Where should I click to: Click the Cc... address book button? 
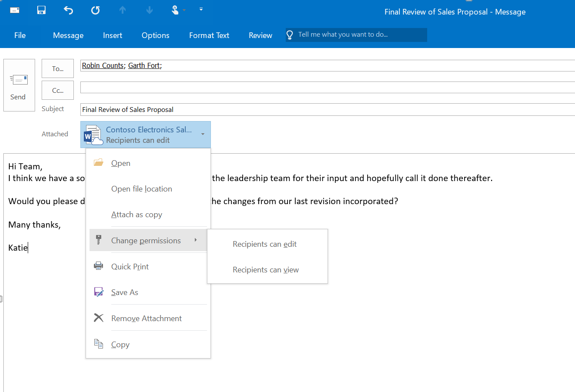[x=58, y=90]
